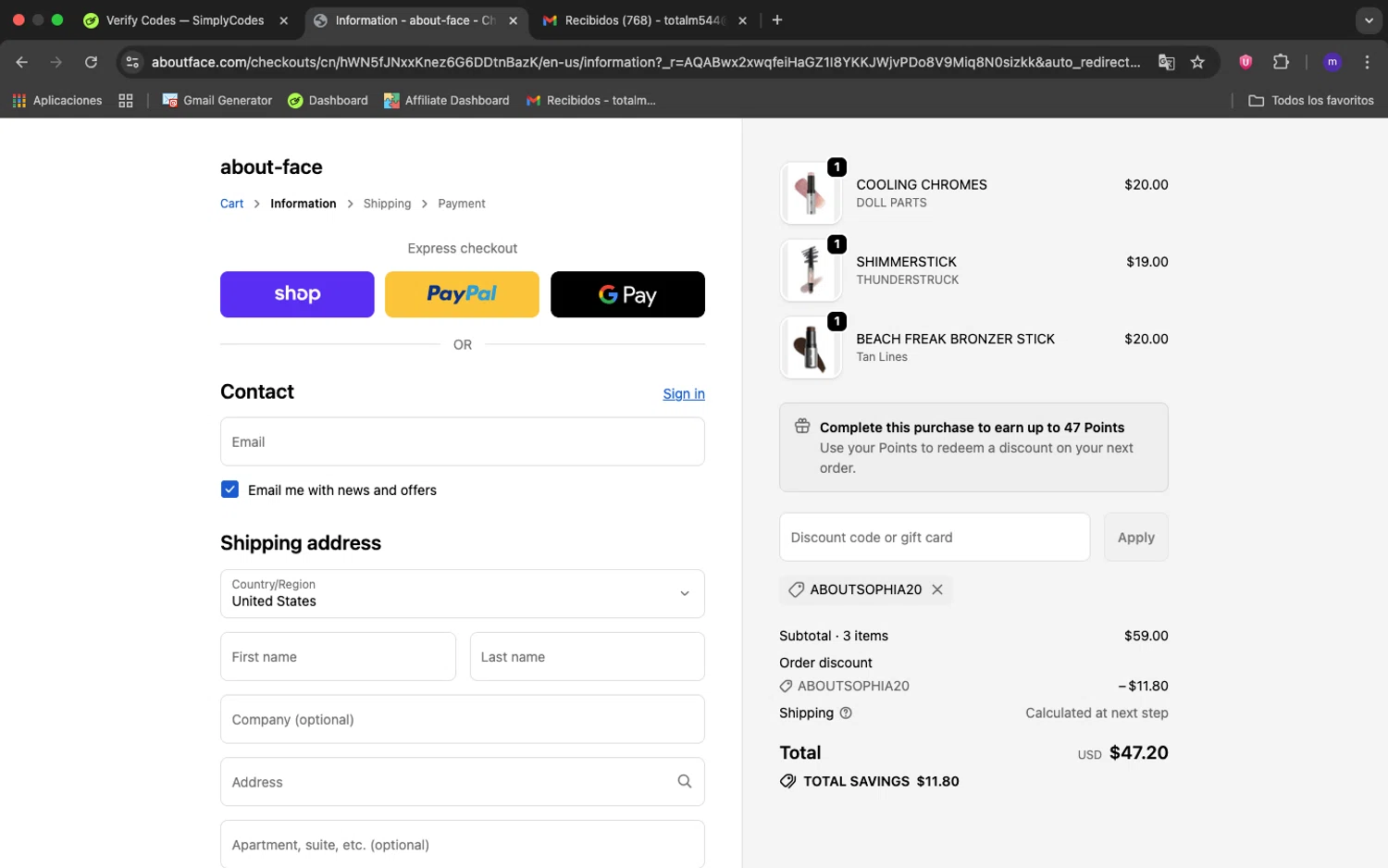Open site information icon in address bar
This screenshot has width=1388, height=868.
pos(132,62)
